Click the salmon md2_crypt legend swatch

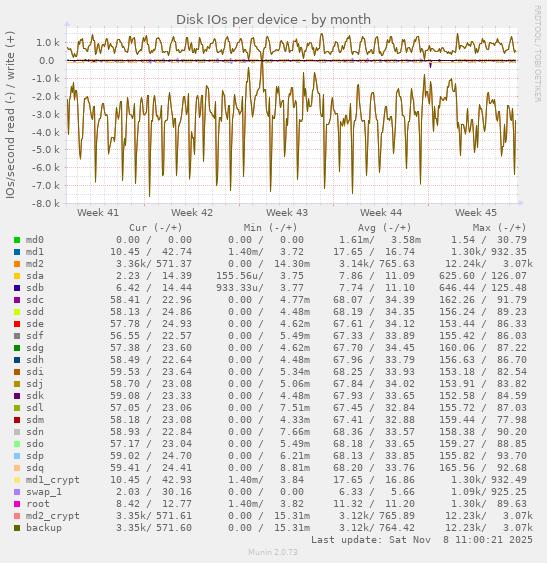tap(17, 516)
